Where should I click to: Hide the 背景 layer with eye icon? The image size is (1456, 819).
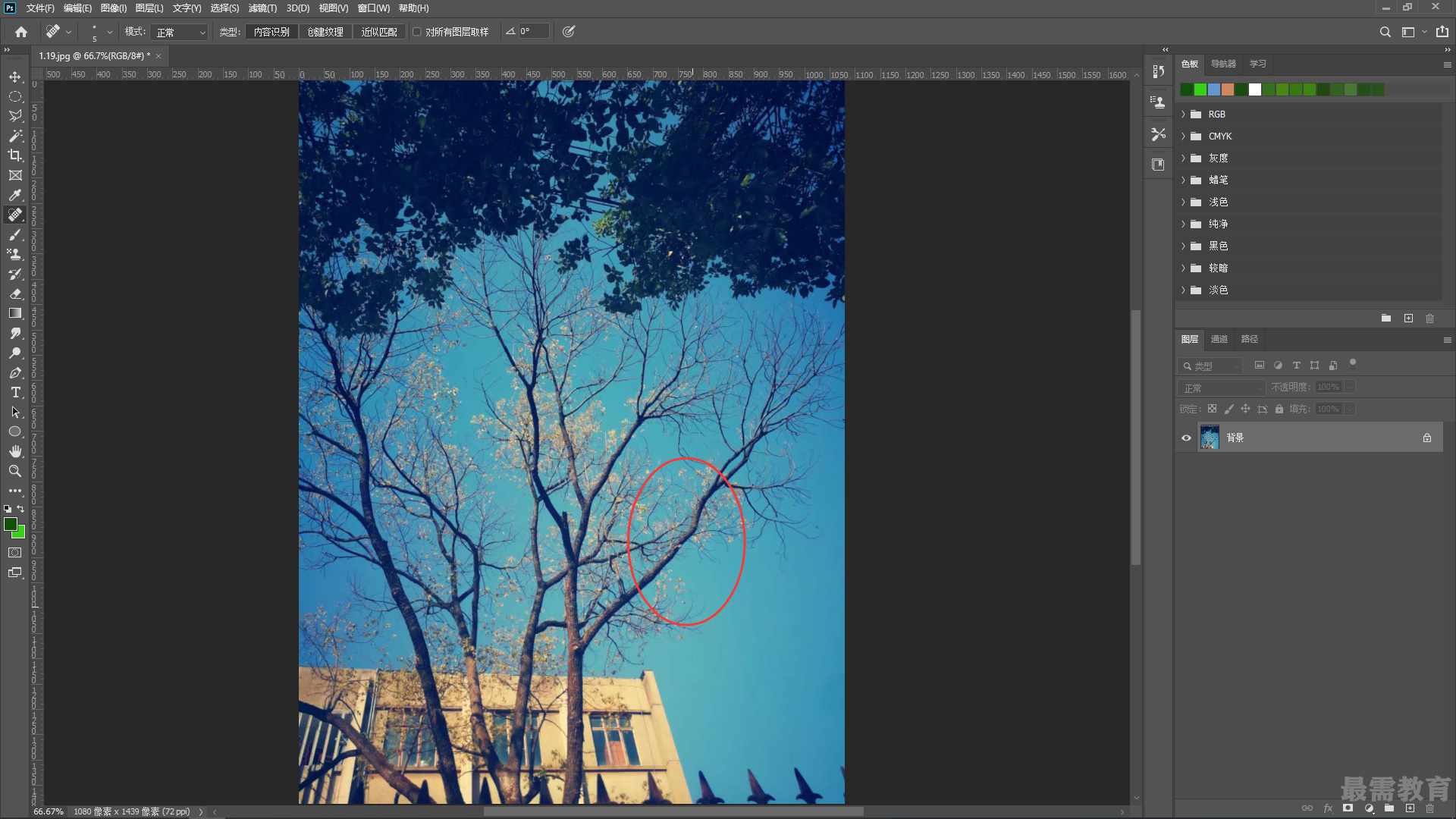click(1186, 438)
